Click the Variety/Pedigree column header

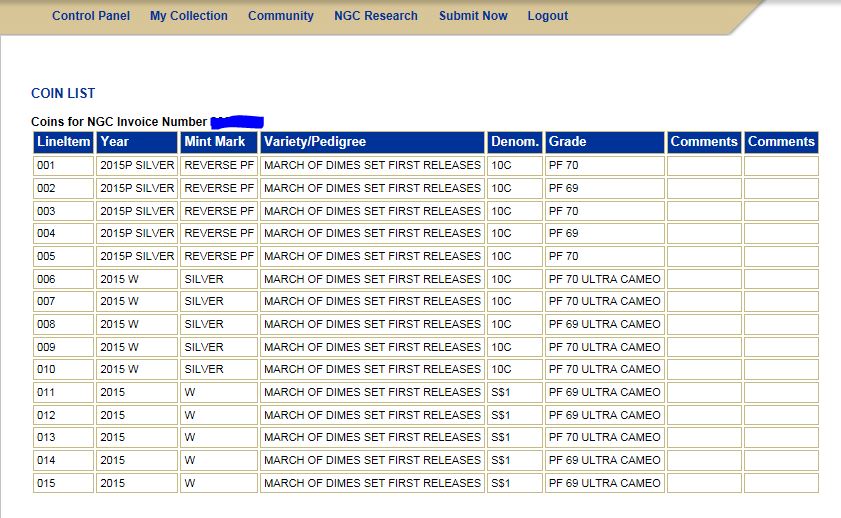click(372, 142)
